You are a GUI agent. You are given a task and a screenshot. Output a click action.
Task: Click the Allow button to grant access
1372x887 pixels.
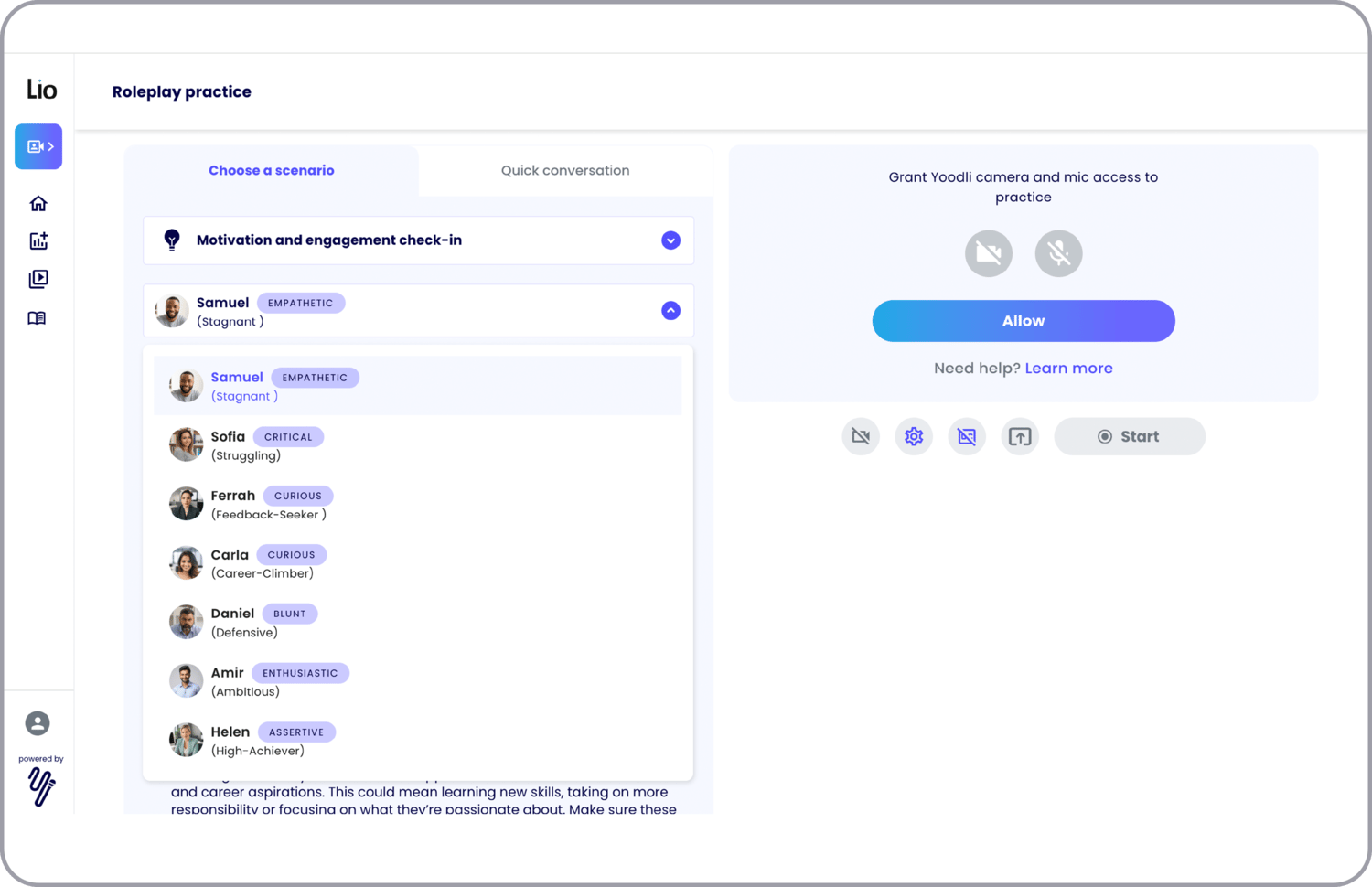point(1023,321)
